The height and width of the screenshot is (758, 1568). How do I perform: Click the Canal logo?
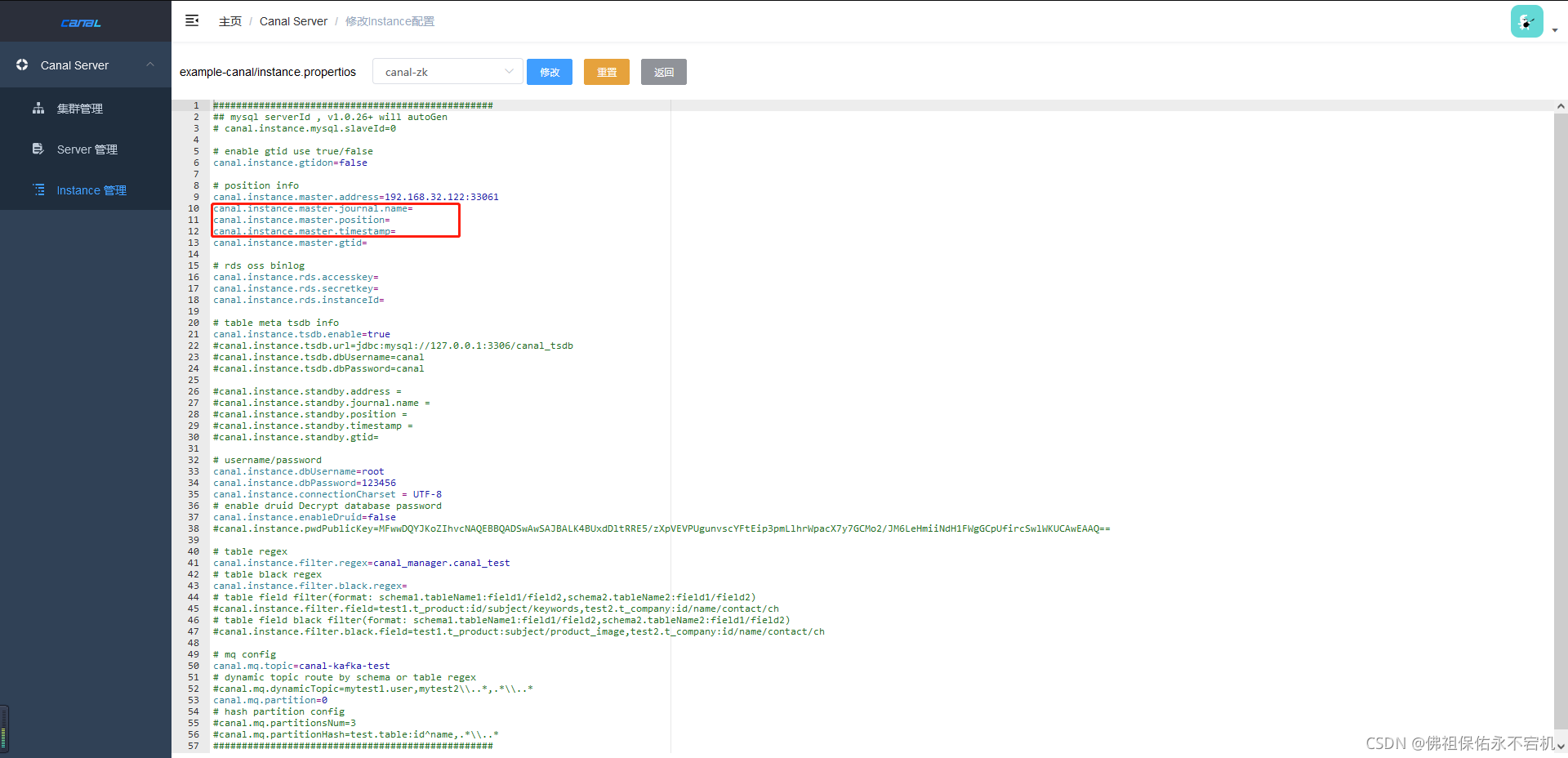point(81,23)
